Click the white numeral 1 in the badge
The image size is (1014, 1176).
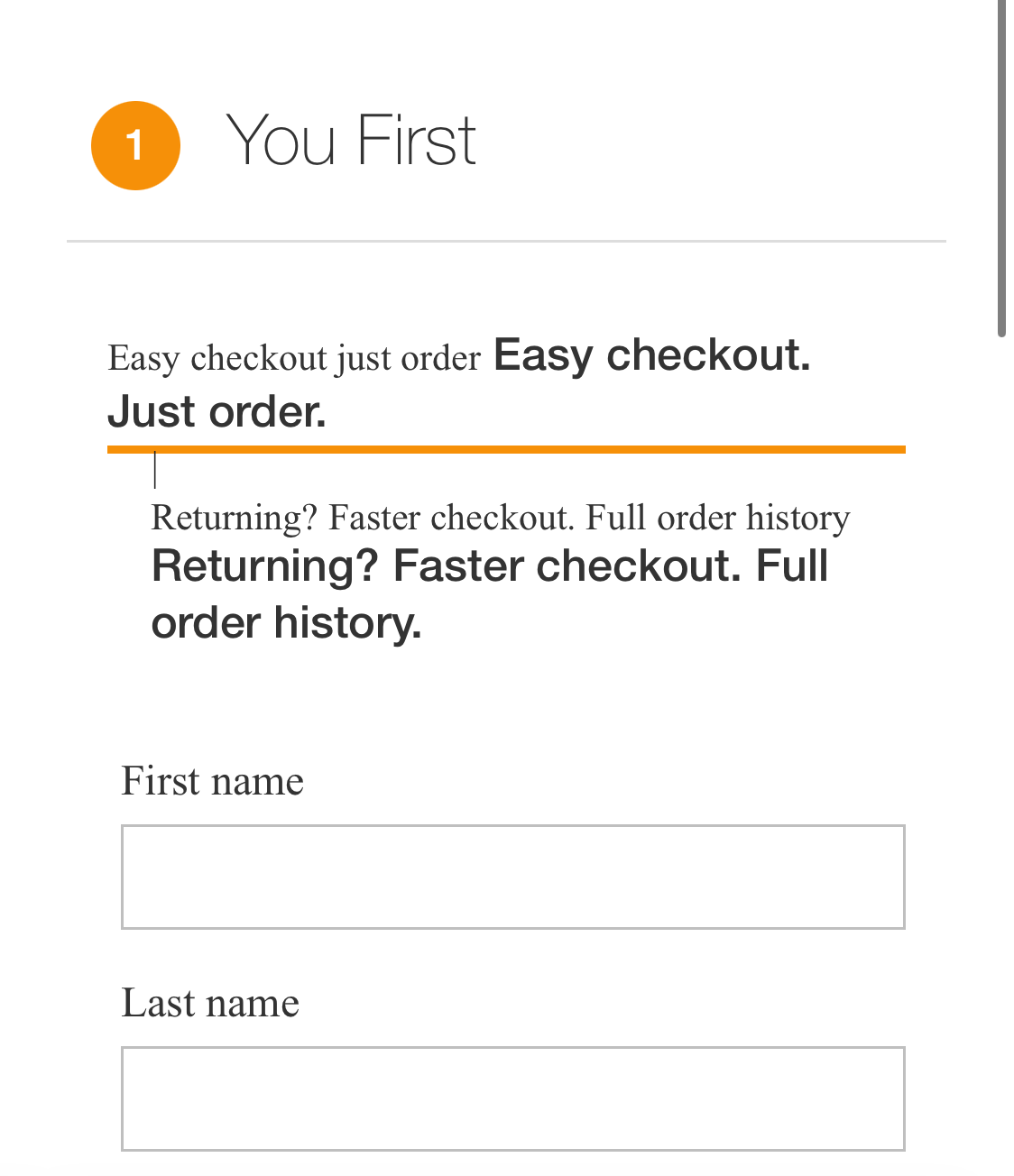(x=135, y=145)
